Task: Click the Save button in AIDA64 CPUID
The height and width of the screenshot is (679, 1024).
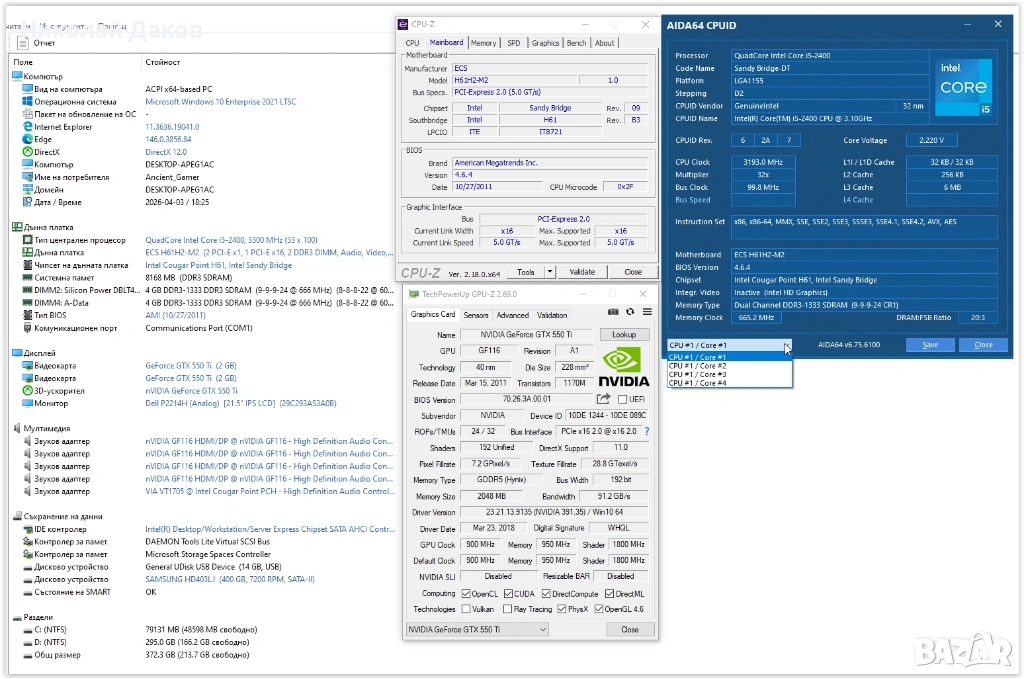Action: click(x=930, y=345)
